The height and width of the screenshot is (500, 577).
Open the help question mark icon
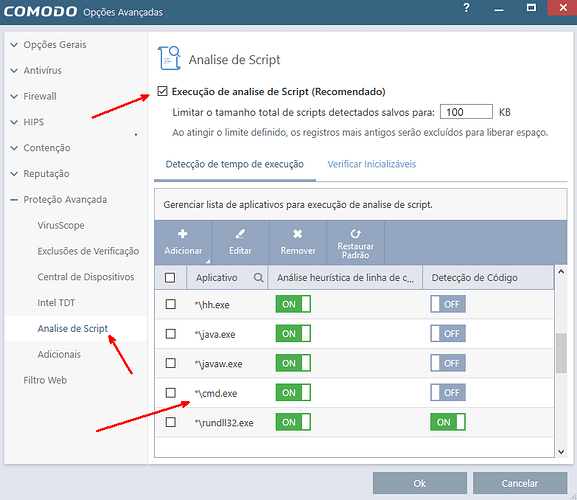466,8
